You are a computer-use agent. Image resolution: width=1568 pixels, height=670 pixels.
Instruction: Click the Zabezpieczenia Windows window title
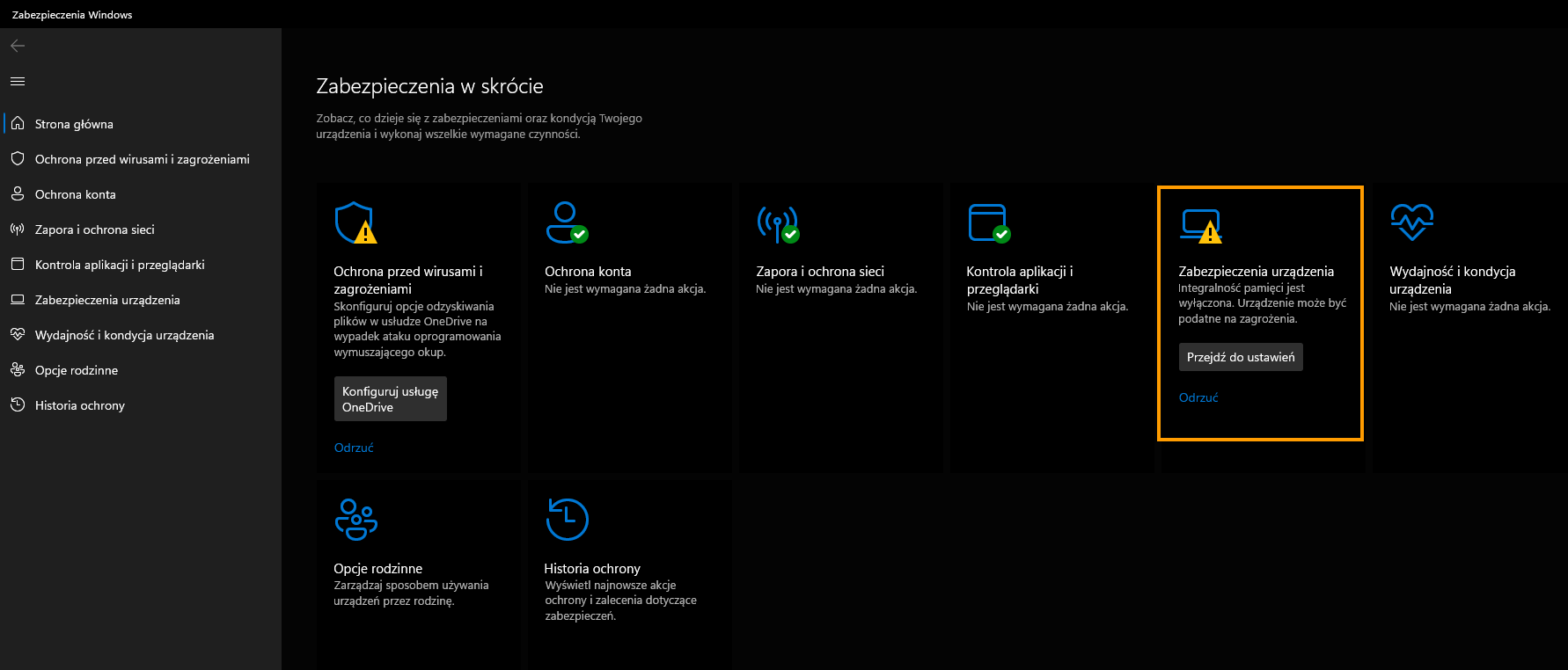pyautogui.click(x=72, y=15)
